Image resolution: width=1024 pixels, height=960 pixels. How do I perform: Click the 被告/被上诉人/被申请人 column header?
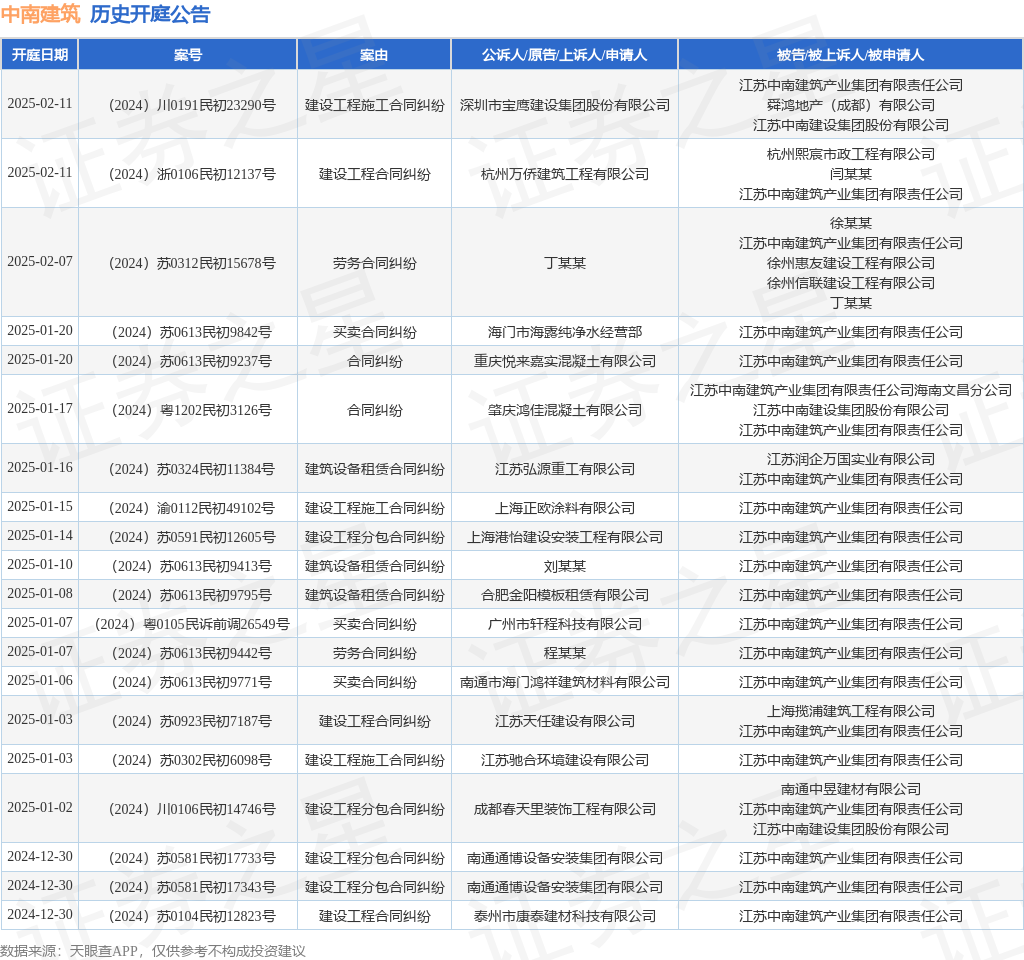[x=851, y=55]
